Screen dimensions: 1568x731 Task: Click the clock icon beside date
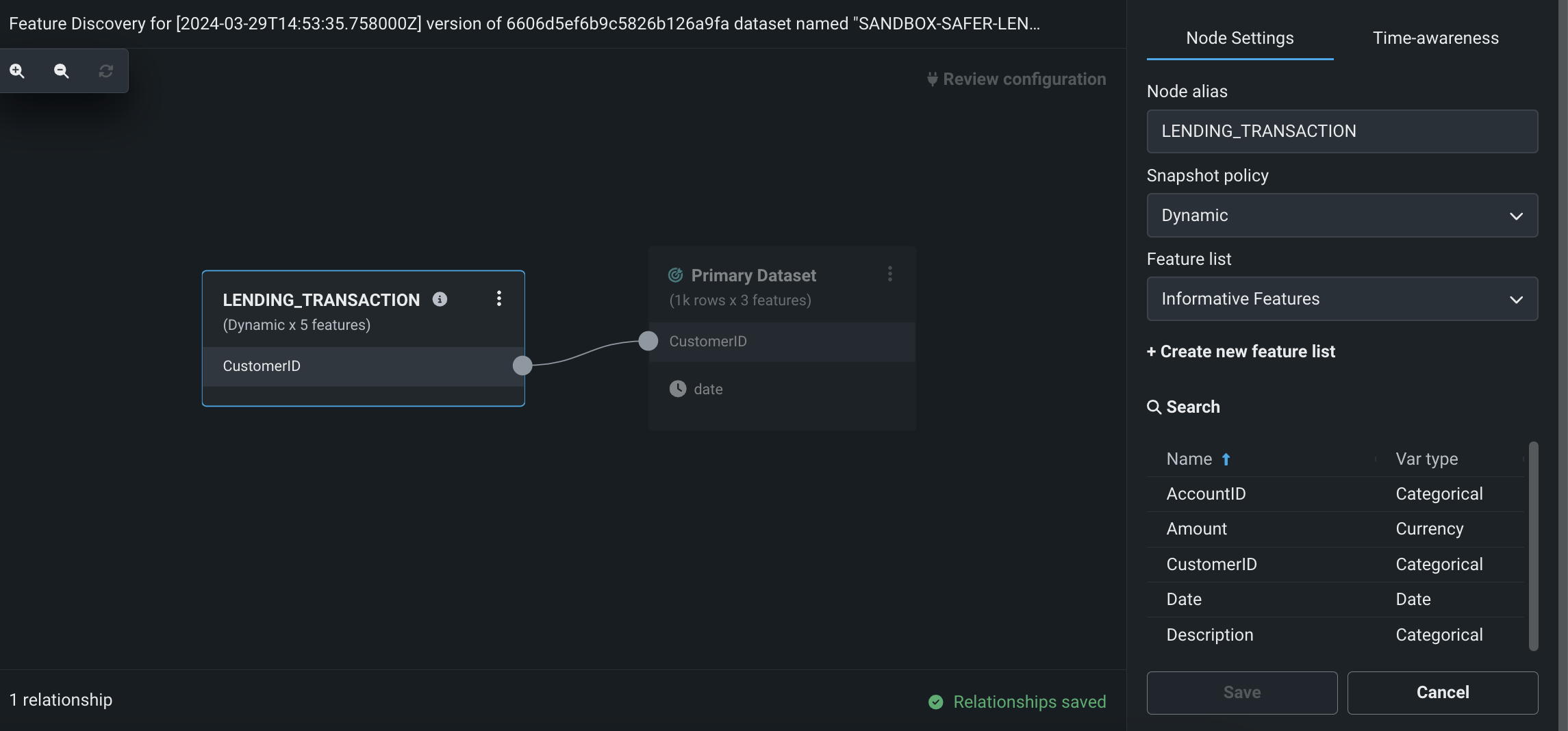point(677,389)
